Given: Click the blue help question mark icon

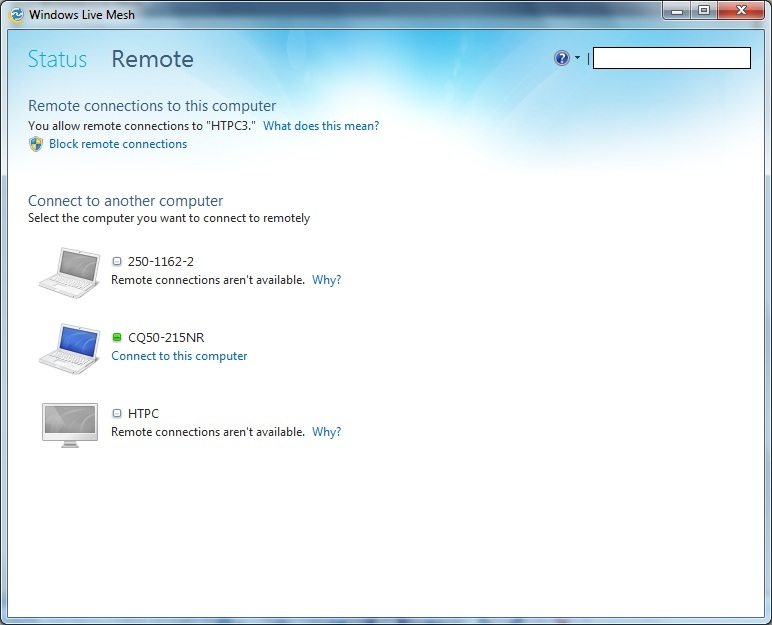Looking at the screenshot, I should tap(562, 58).
